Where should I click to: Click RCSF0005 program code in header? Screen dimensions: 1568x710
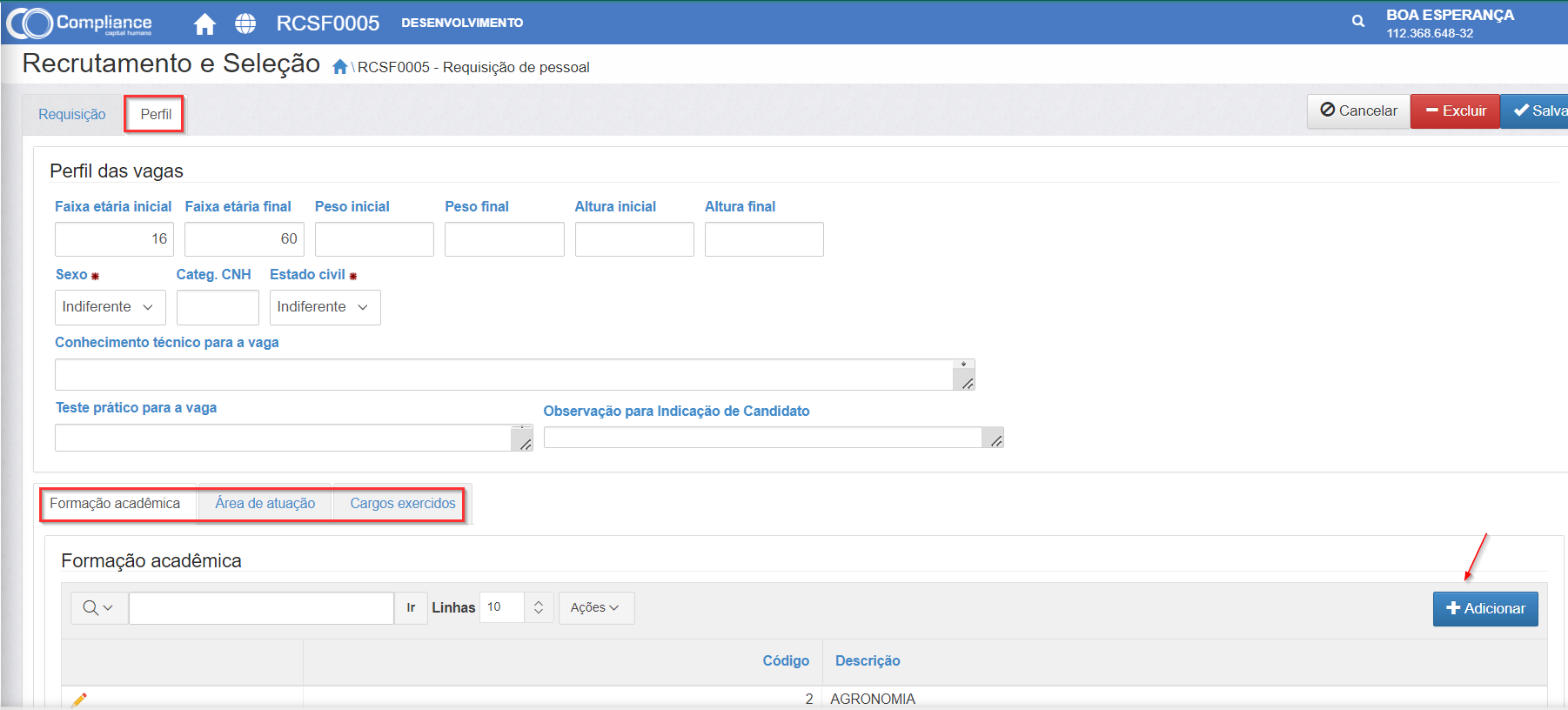(x=328, y=23)
